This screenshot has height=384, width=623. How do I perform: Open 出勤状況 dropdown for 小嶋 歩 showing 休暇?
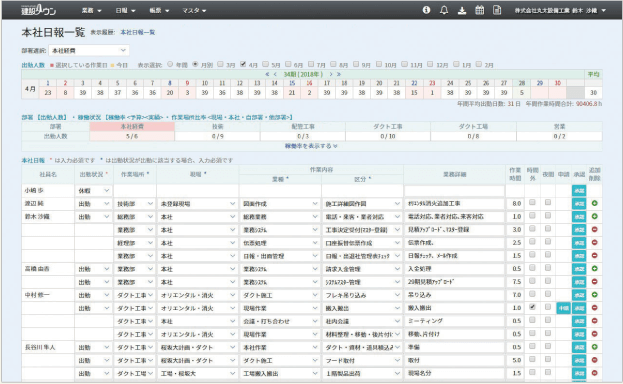93,191
